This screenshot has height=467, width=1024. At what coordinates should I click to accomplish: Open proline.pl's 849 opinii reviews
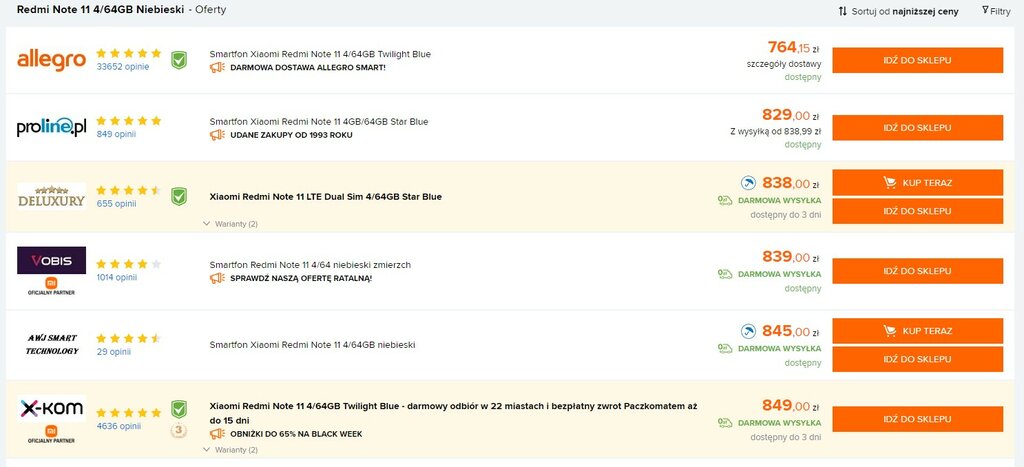coord(116,134)
